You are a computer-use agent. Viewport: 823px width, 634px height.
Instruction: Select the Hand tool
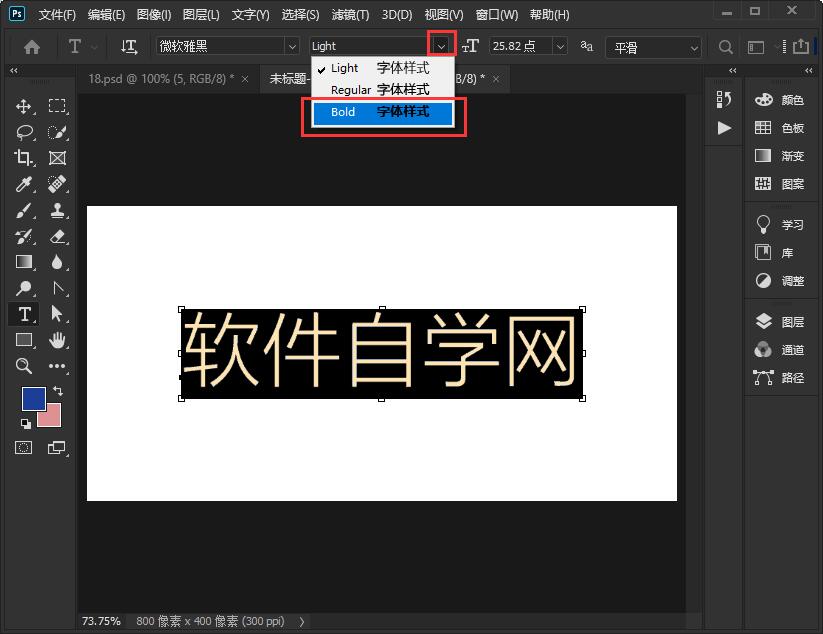click(x=57, y=340)
